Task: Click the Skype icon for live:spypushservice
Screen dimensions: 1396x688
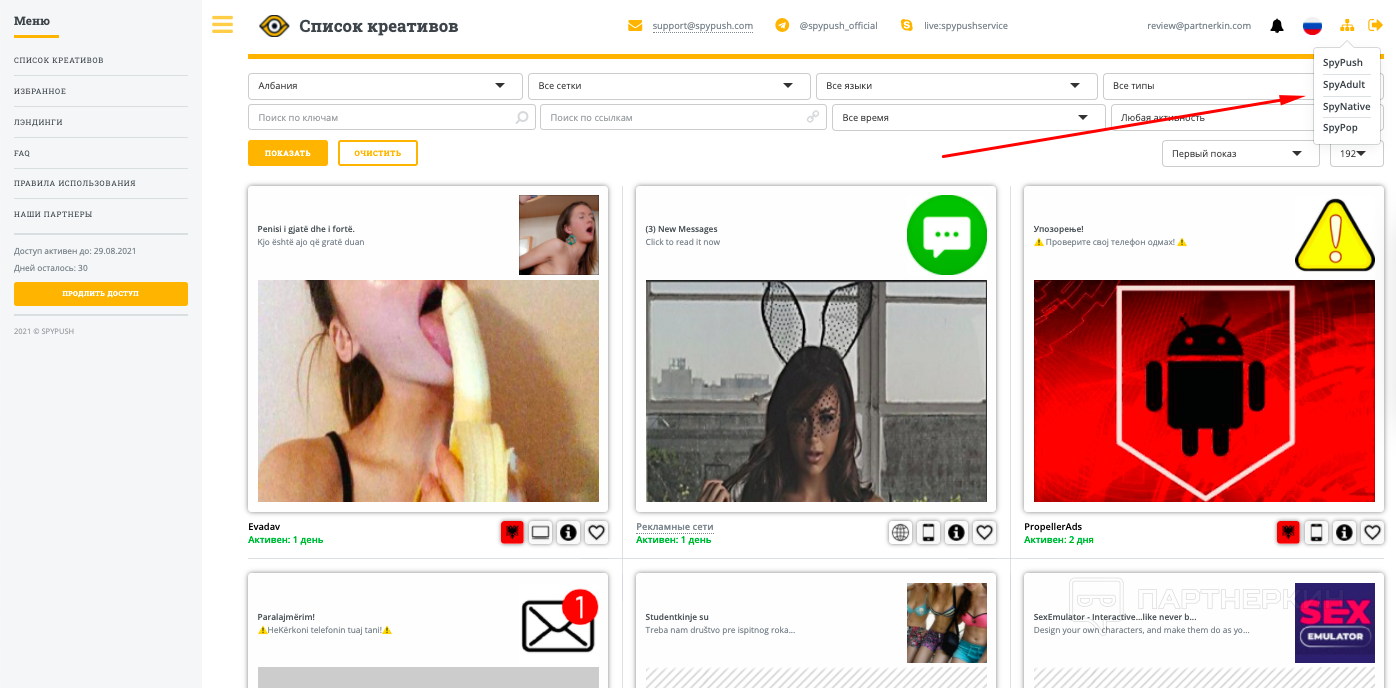Action: point(906,26)
